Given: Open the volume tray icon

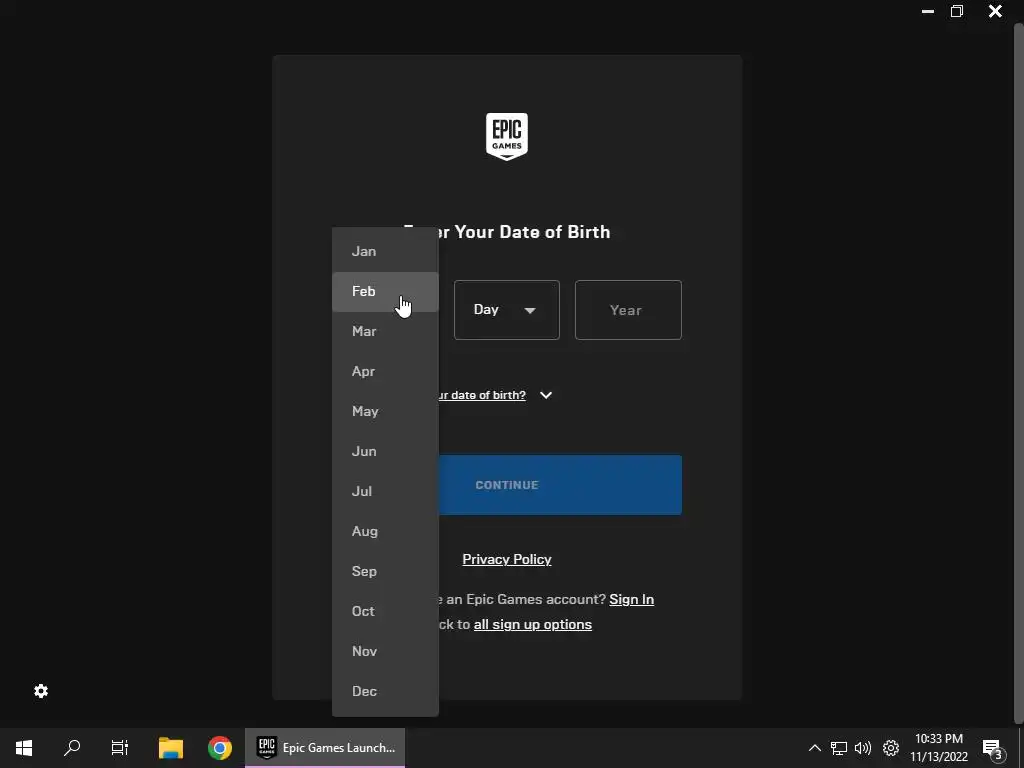Looking at the screenshot, I should 863,748.
